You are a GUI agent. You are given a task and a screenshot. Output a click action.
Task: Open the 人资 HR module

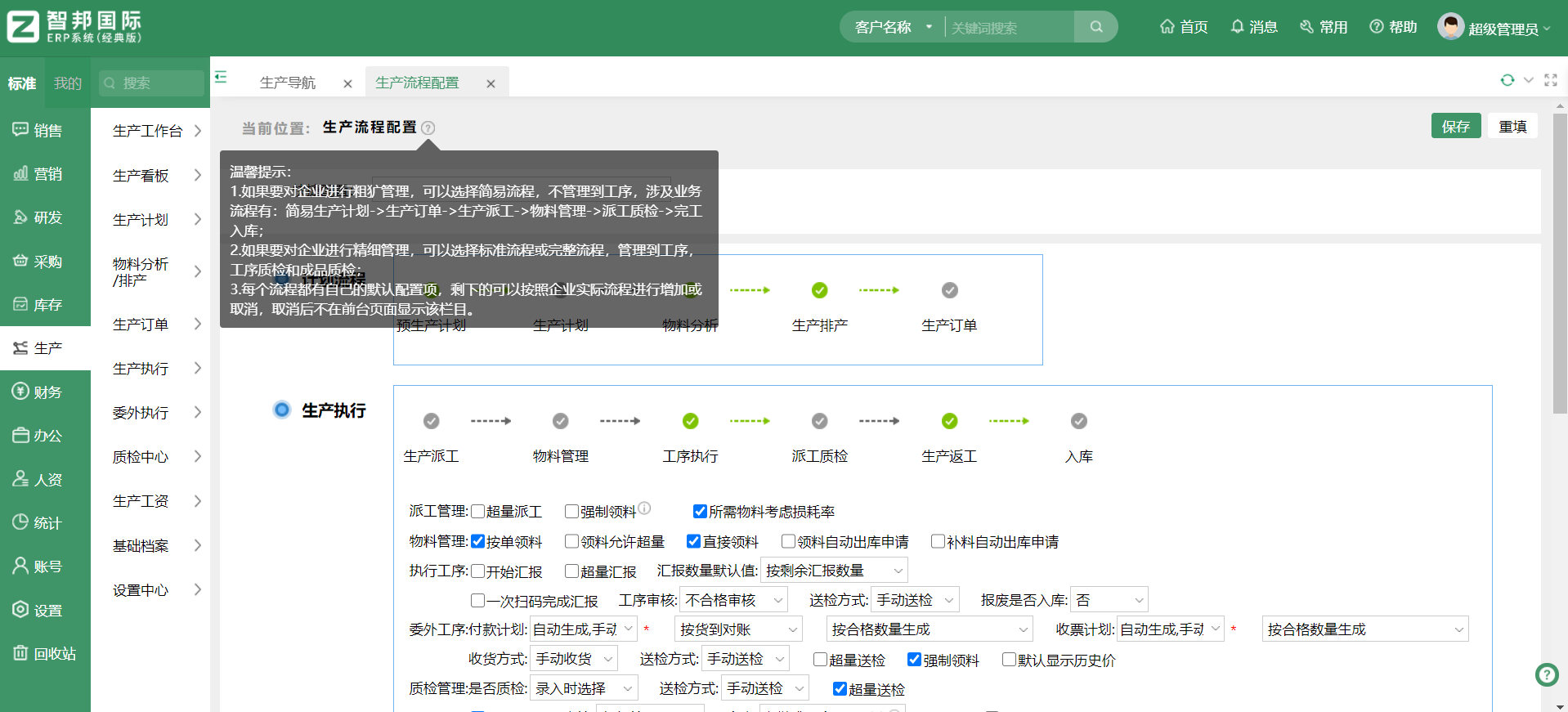pos(38,480)
